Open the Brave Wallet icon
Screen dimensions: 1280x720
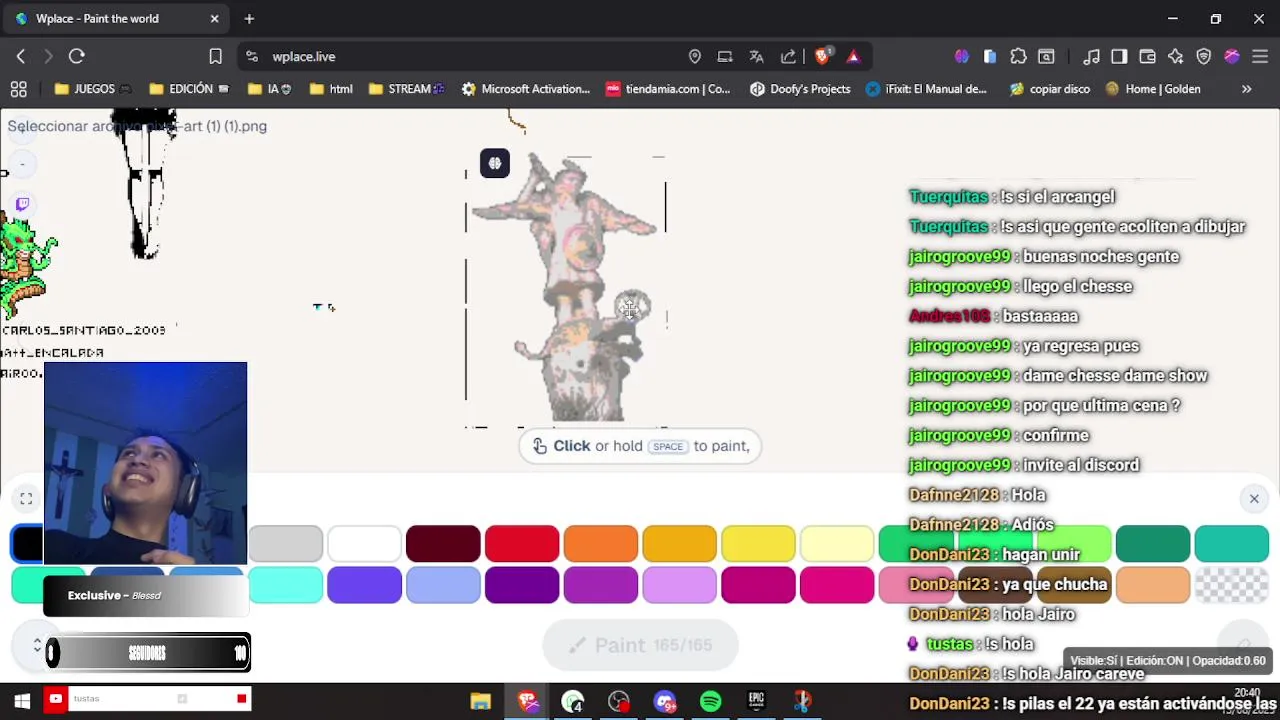tap(1148, 57)
